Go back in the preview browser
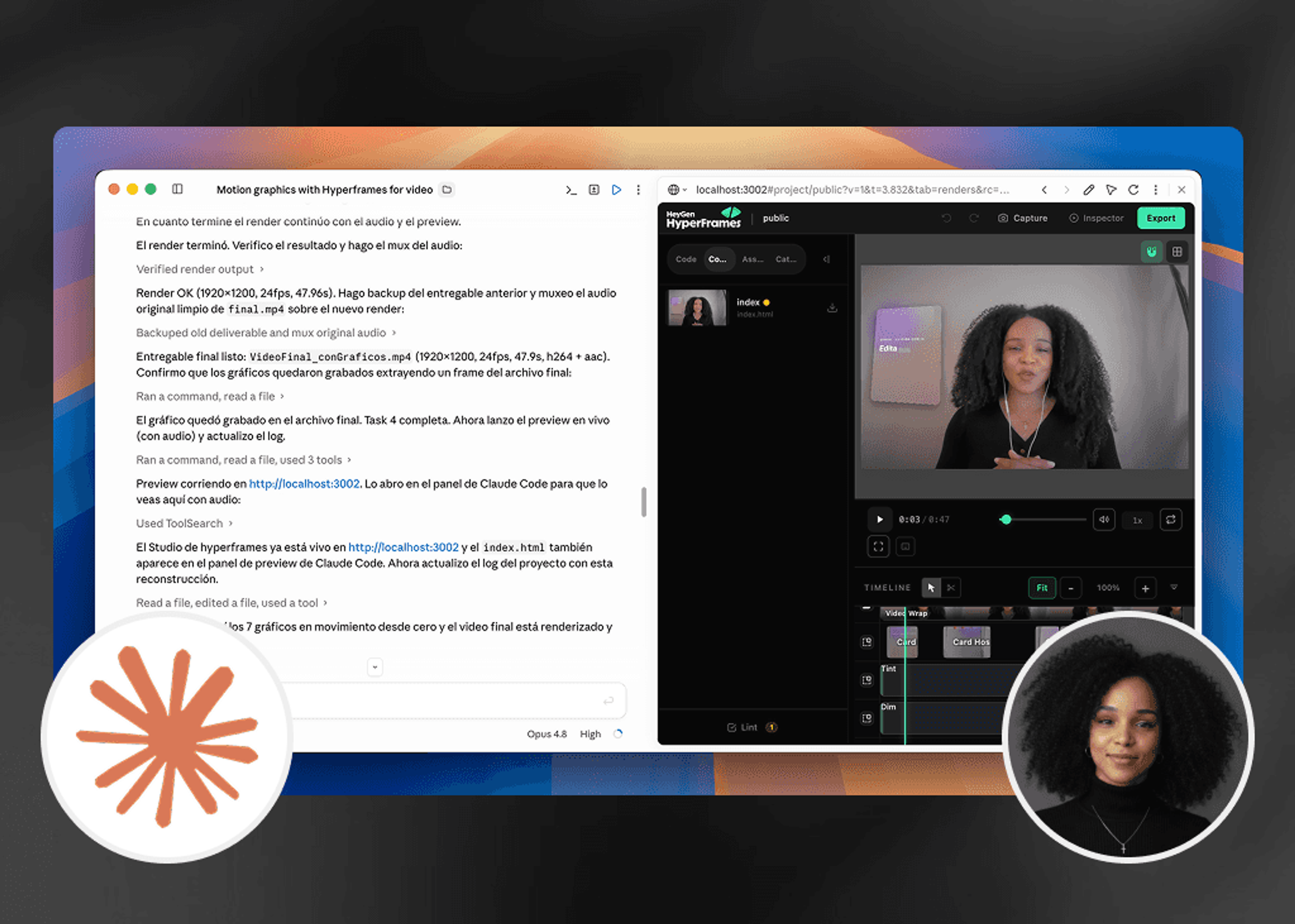The height and width of the screenshot is (924, 1295). click(1044, 189)
